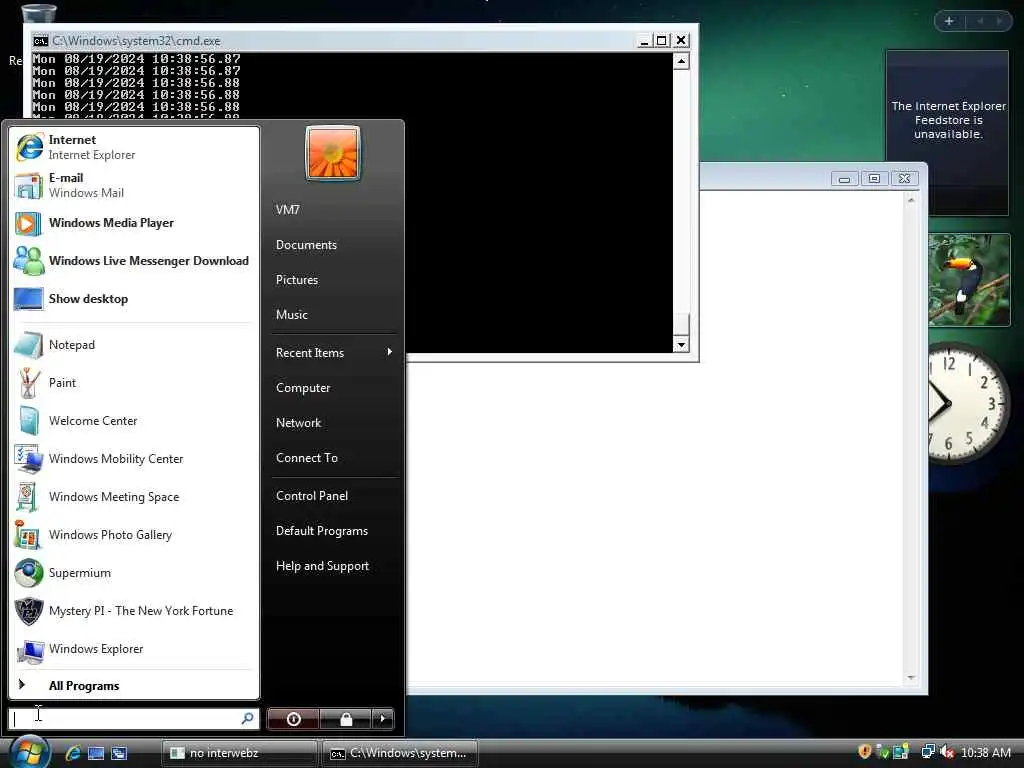This screenshot has height=768, width=1024.
Task: Click cmd window scroll up arrow
Action: coord(680,61)
